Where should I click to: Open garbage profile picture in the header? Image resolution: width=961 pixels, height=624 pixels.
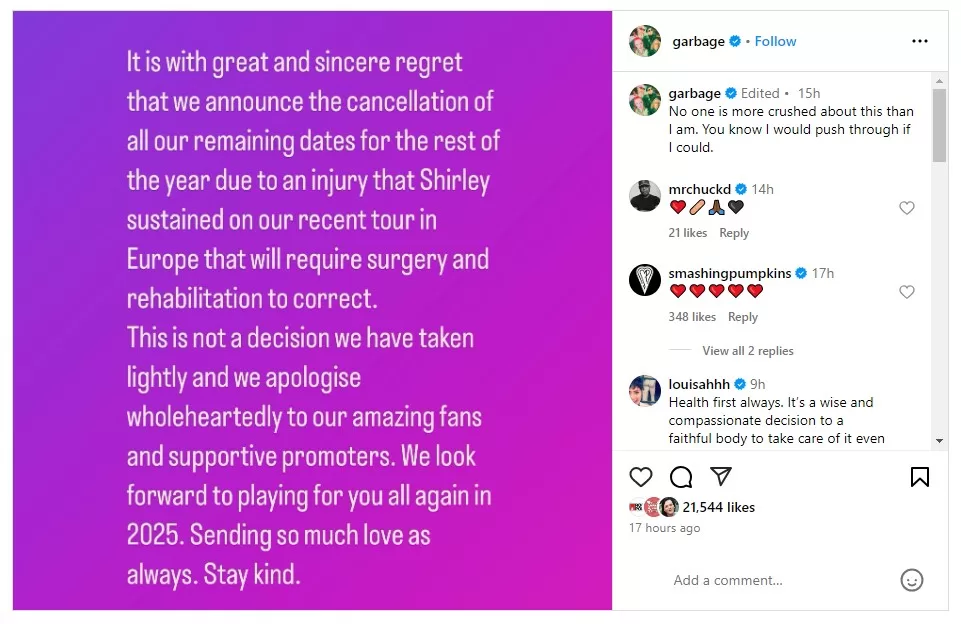[645, 41]
